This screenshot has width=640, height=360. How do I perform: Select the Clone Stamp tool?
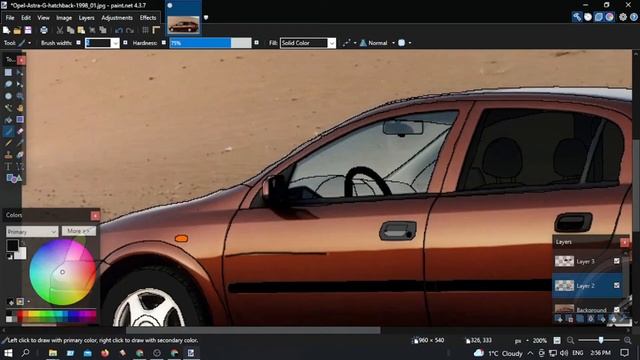[8, 155]
